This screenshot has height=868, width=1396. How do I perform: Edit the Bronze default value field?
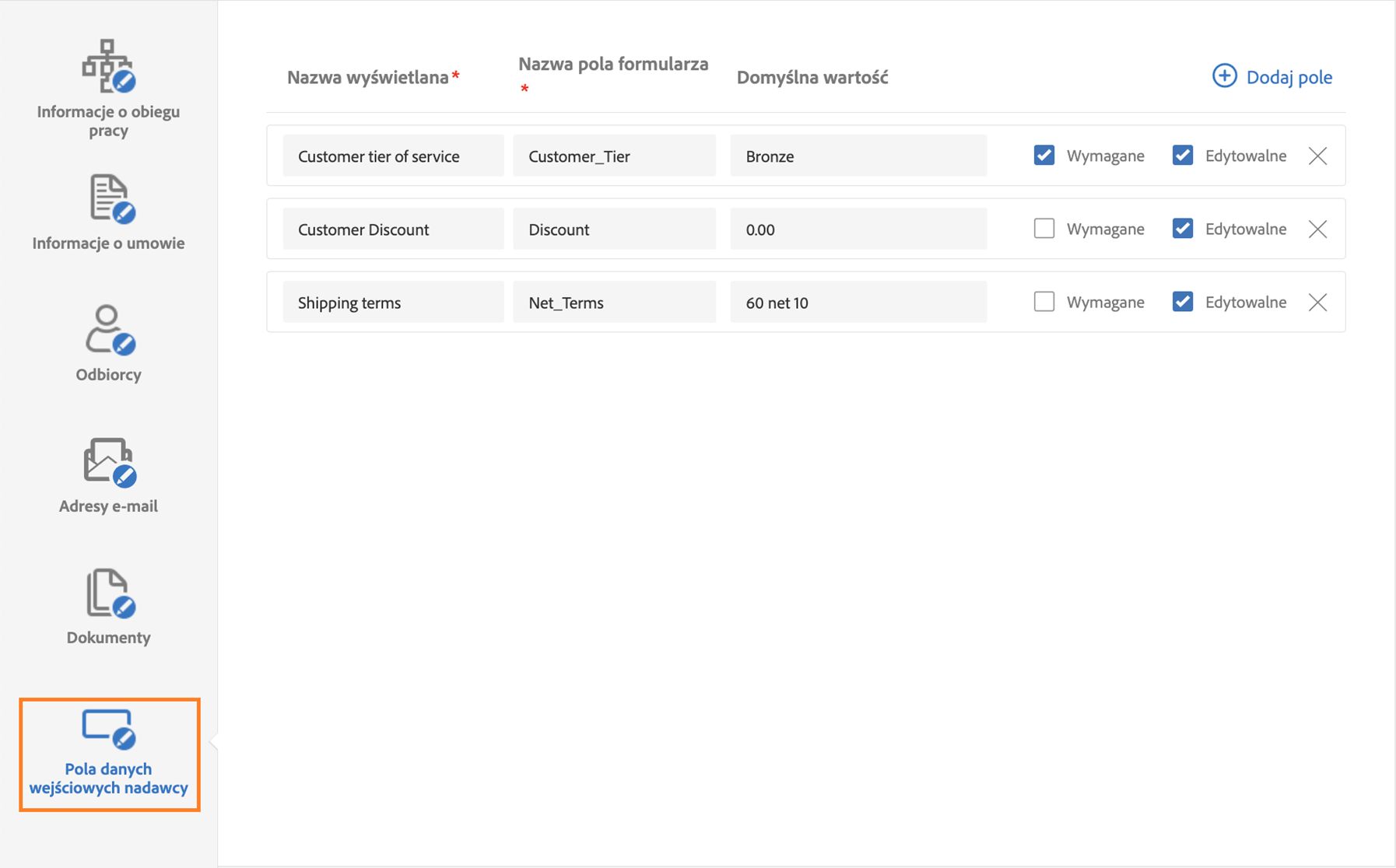pyautogui.click(x=858, y=156)
